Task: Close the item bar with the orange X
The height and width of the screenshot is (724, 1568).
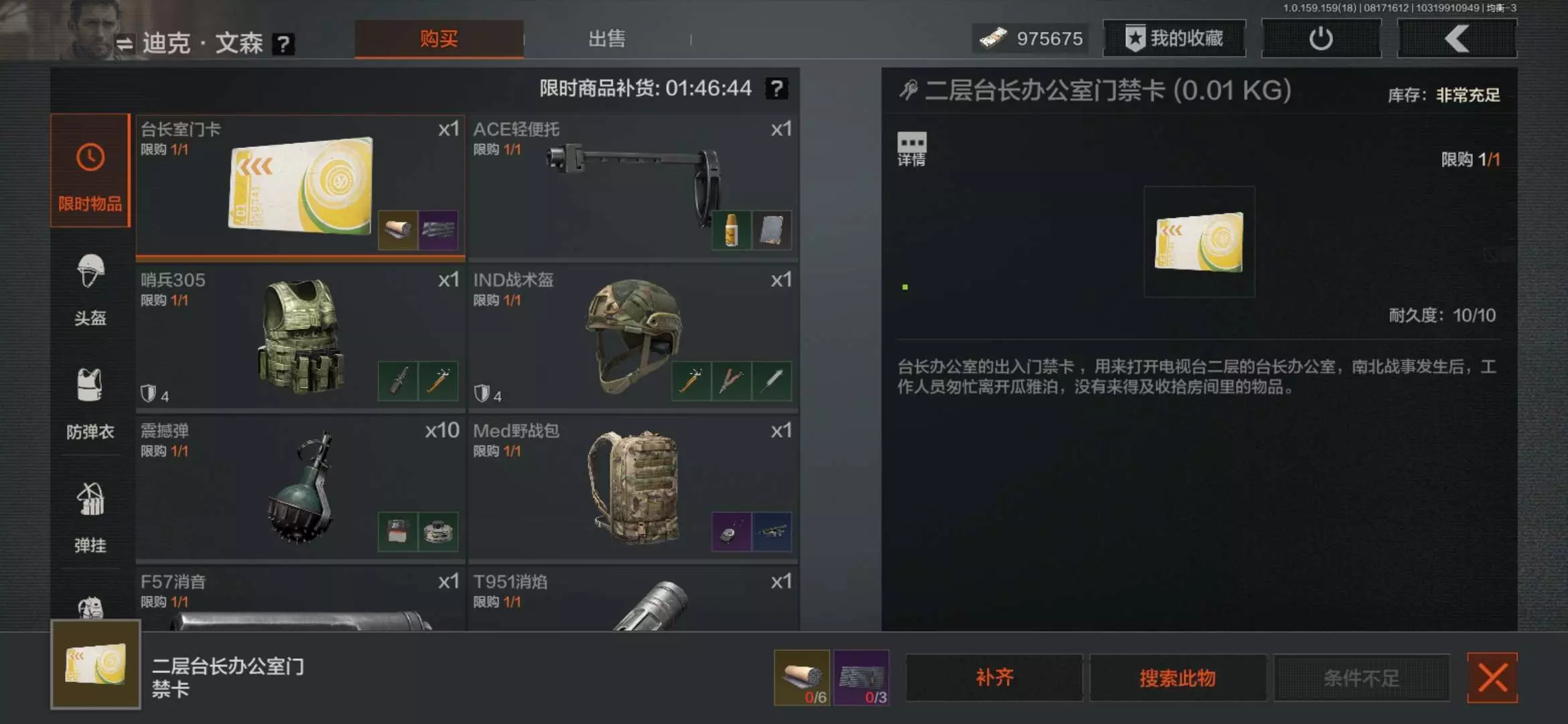Action: pyautogui.click(x=1492, y=678)
